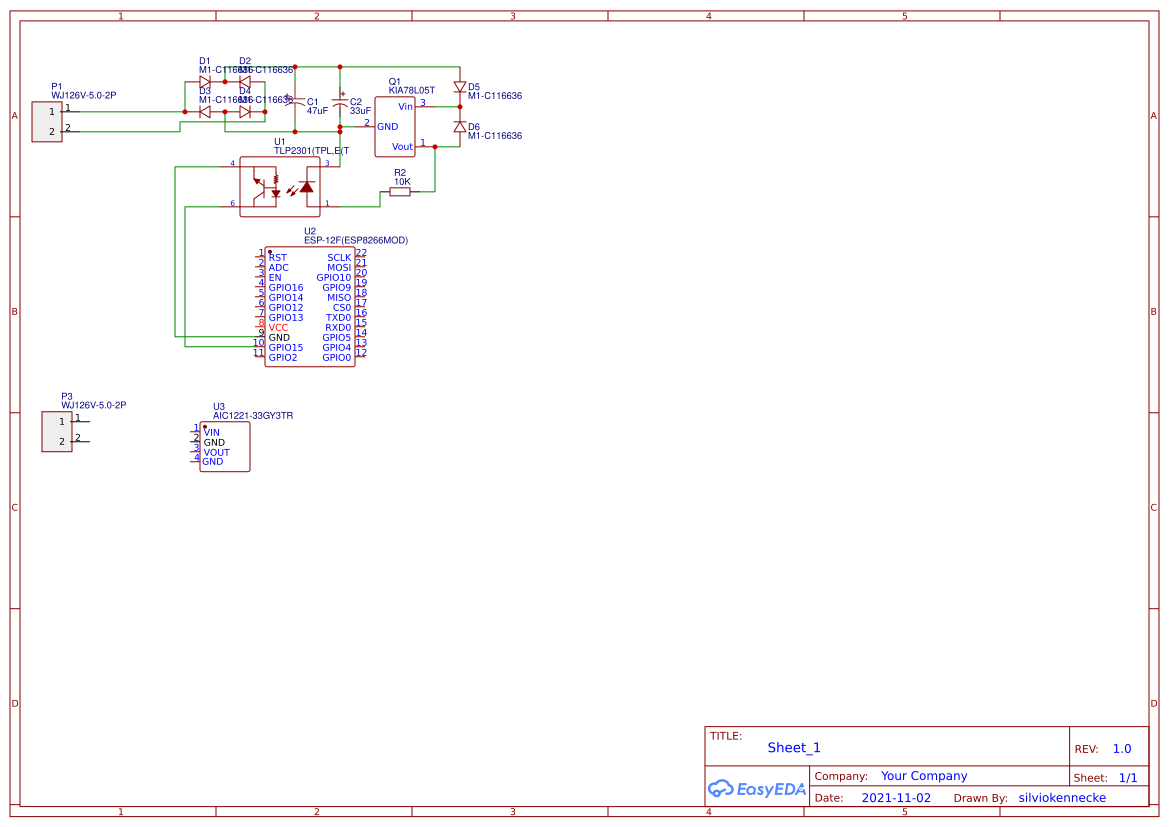Click the EasyEDA logo in title block
The width and height of the screenshot is (1169, 827).
[756, 789]
